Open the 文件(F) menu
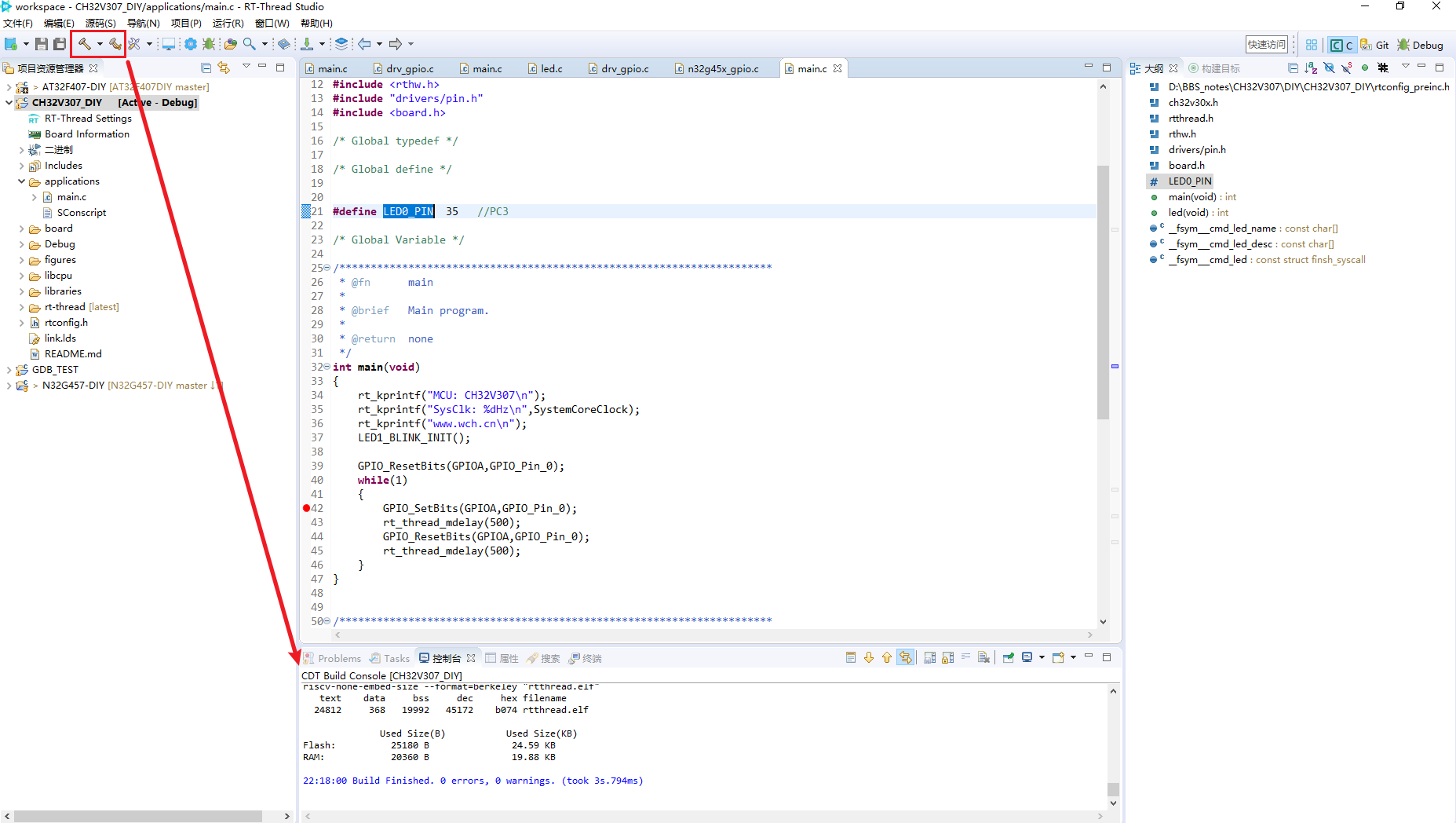 tap(18, 23)
